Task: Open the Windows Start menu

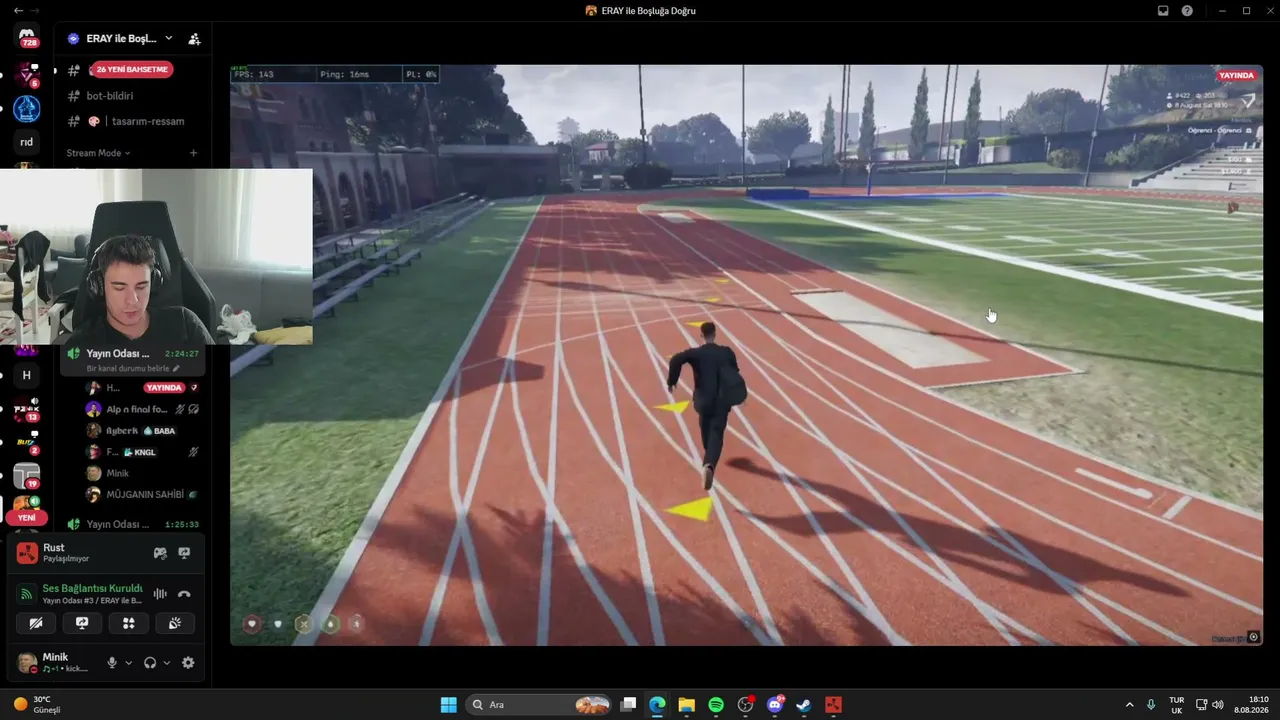Action: [449, 705]
